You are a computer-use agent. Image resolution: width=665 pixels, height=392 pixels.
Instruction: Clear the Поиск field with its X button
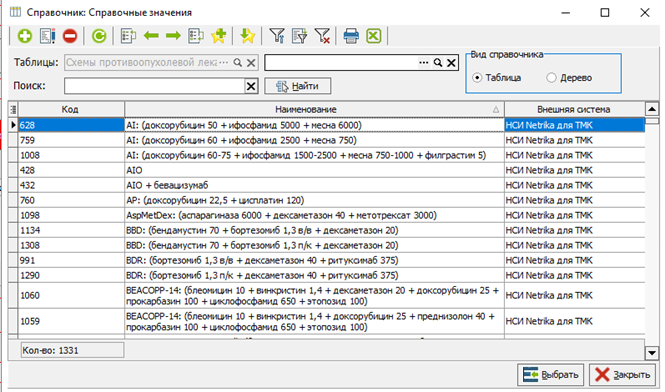click(x=251, y=86)
